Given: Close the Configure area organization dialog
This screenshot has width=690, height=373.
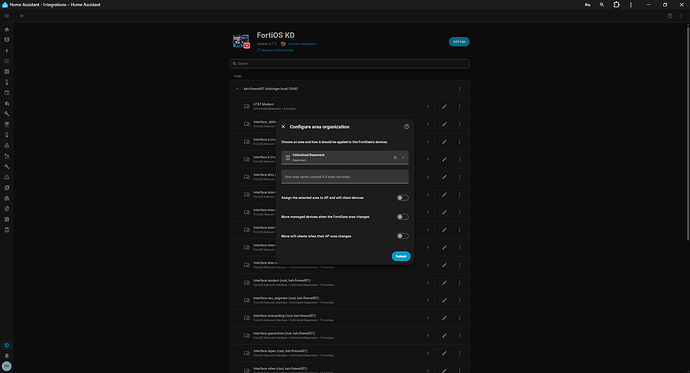Looking at the screenshot, I should [x=283, y=127].
